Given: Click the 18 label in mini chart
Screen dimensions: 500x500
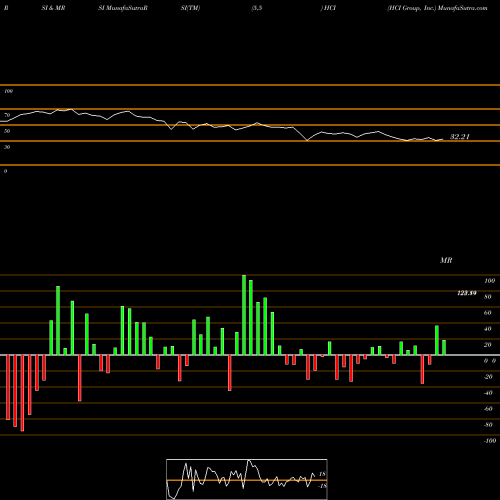Looking at the screenshot, I should coord(322,474).
